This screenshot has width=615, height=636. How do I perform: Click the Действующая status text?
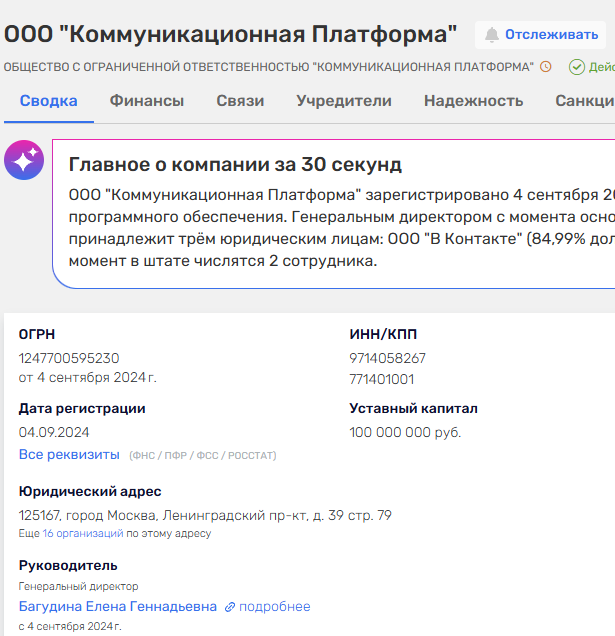click(x=602, y=67)
